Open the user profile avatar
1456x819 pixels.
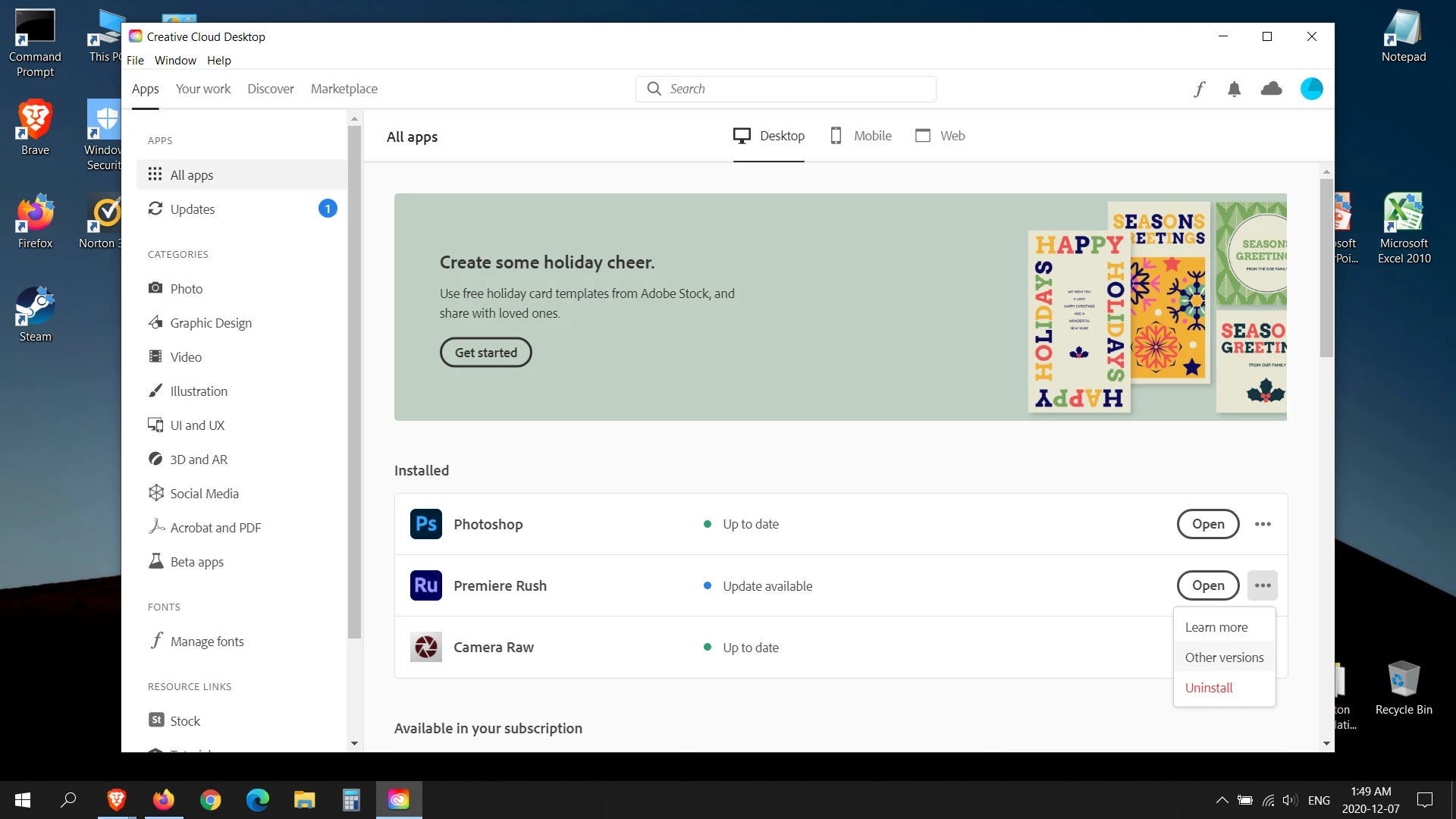1311,89
